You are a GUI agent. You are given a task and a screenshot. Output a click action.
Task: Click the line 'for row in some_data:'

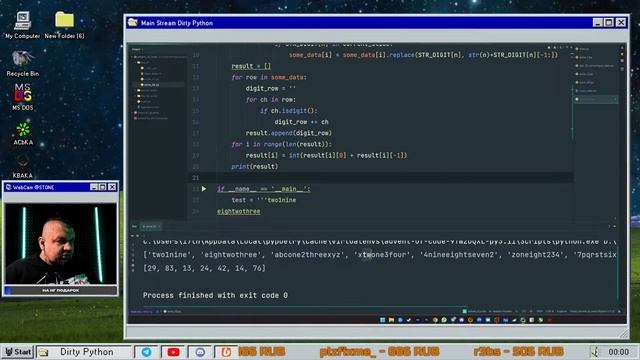269,77
